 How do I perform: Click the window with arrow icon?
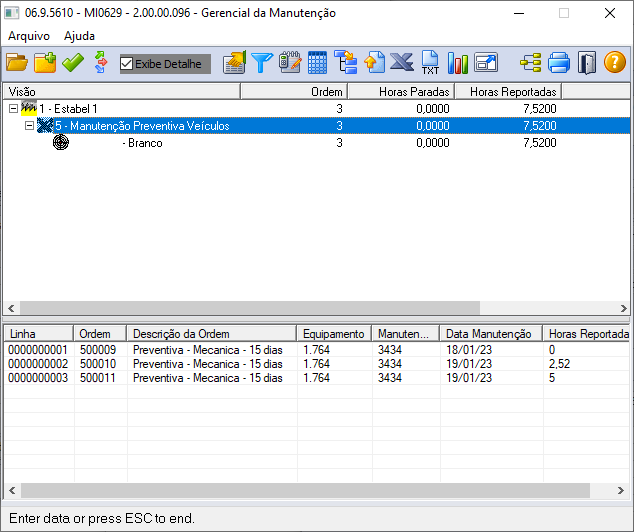pyautogui.click(x=486, y=63)
